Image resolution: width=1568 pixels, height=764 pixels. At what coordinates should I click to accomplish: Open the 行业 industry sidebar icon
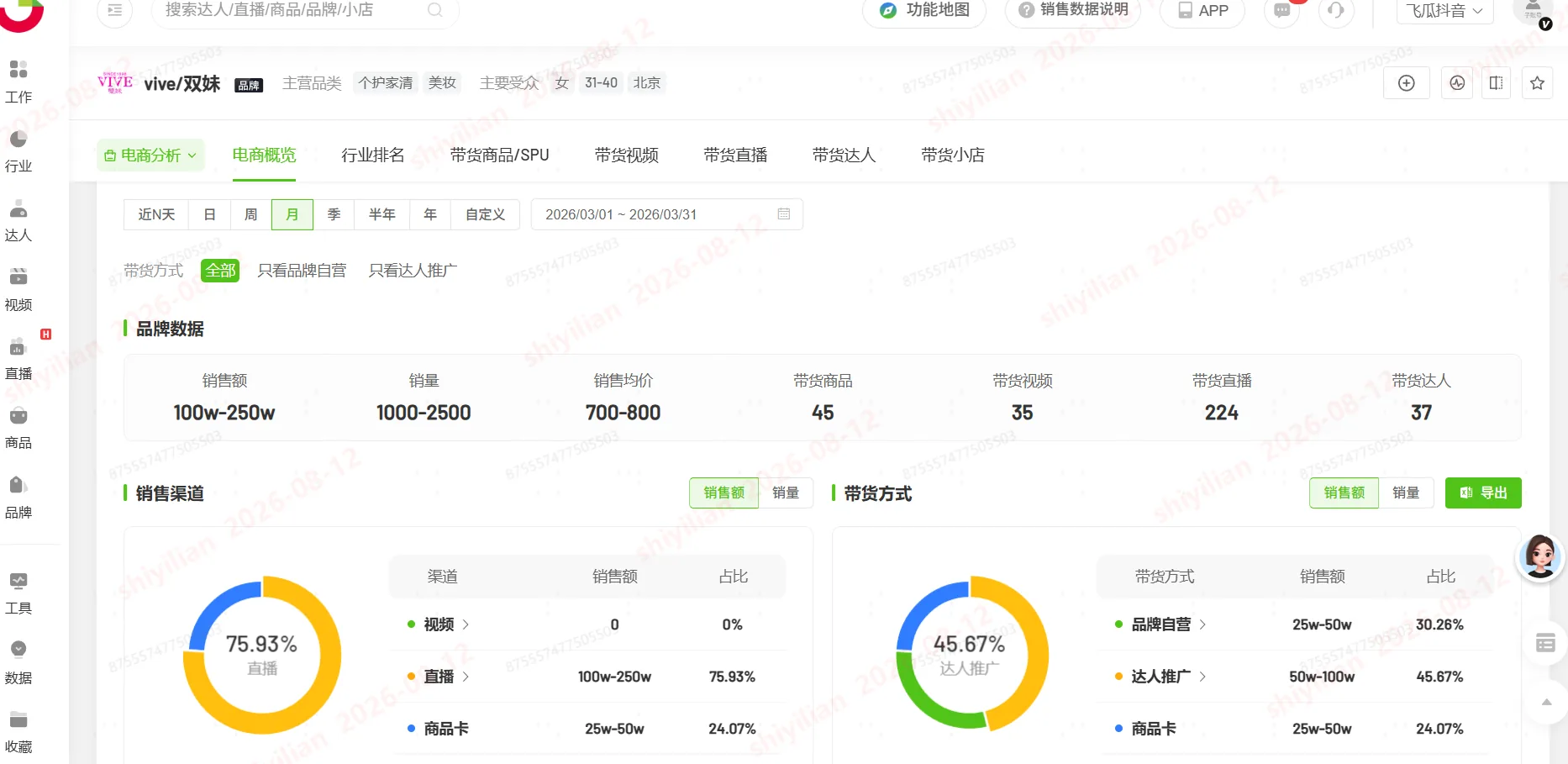coord(18,150)
